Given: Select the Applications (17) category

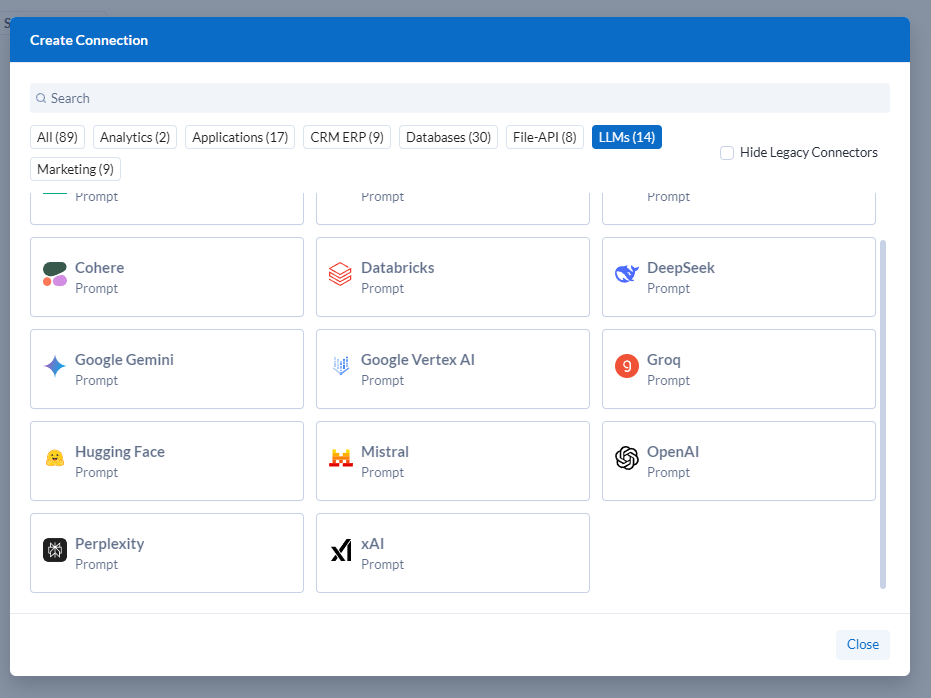Looking at the screenshot, I should (x=240, y=137).
